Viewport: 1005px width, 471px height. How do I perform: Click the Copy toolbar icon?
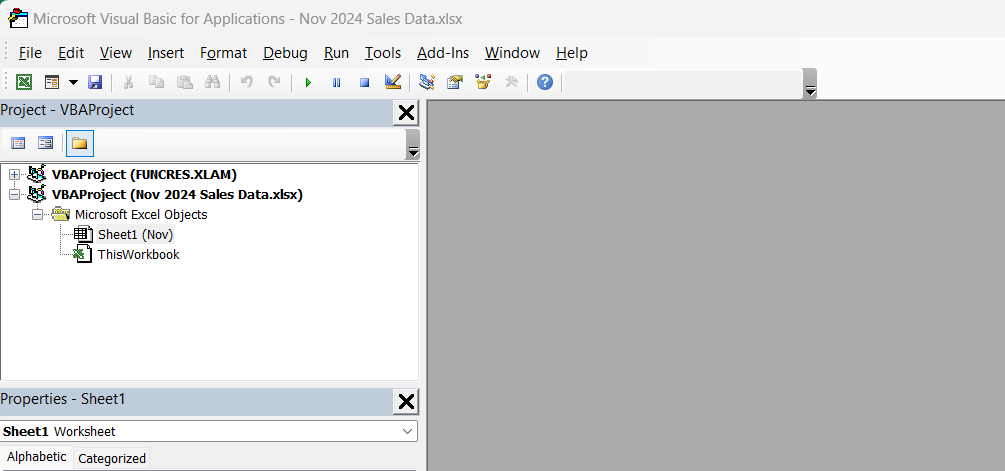(x=156, y=82)
